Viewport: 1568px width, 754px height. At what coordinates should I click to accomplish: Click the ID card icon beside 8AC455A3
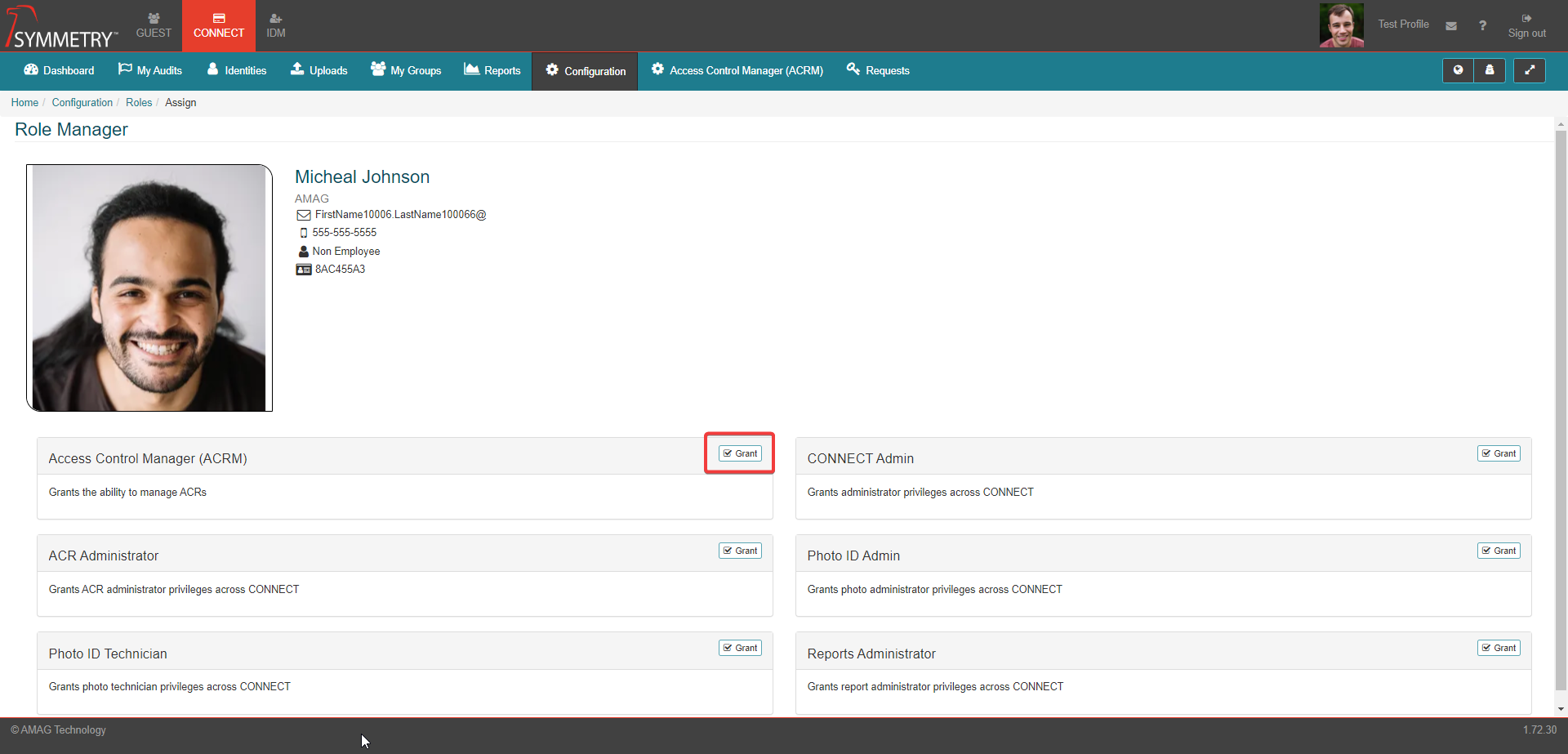point(303,270)
